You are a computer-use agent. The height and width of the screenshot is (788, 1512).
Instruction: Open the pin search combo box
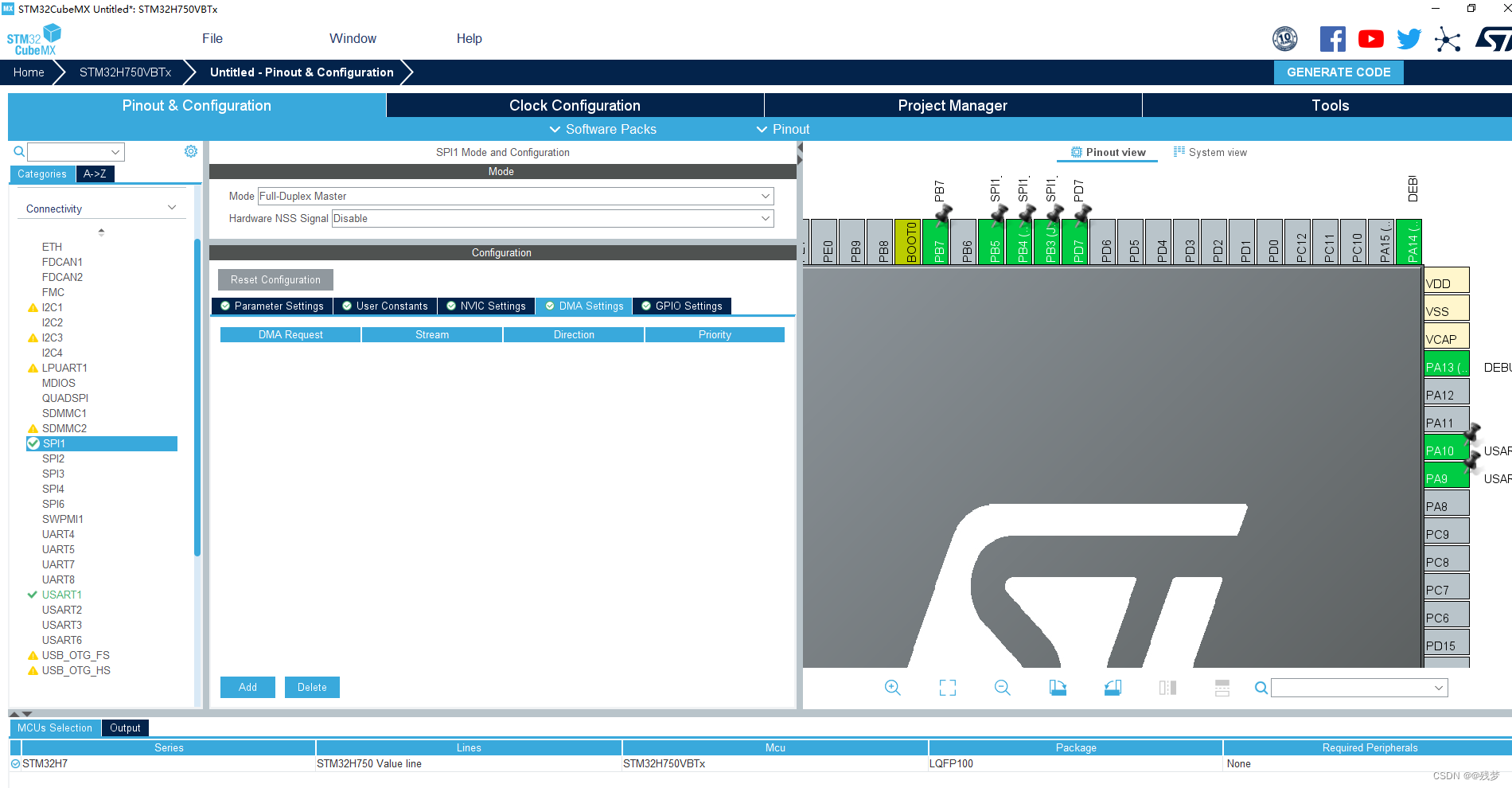(x=1359, y=688)
